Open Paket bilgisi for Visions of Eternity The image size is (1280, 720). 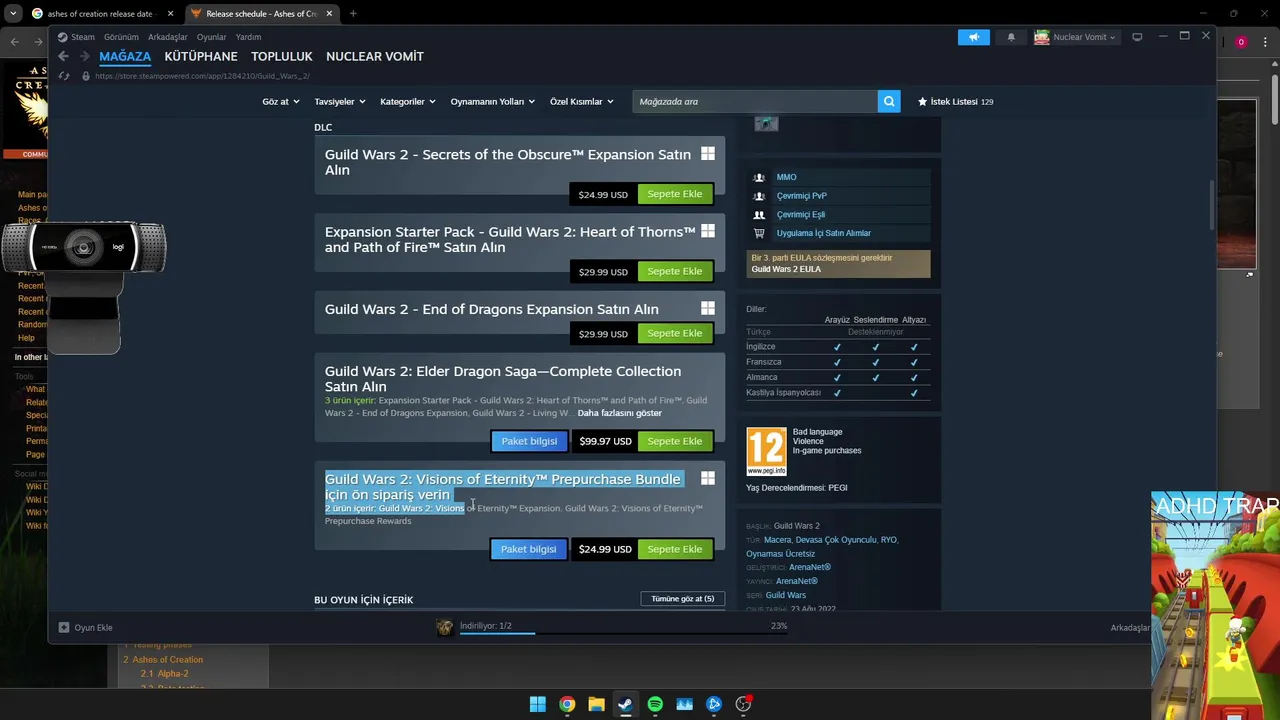pyautogui.click(x=528, y=549)
